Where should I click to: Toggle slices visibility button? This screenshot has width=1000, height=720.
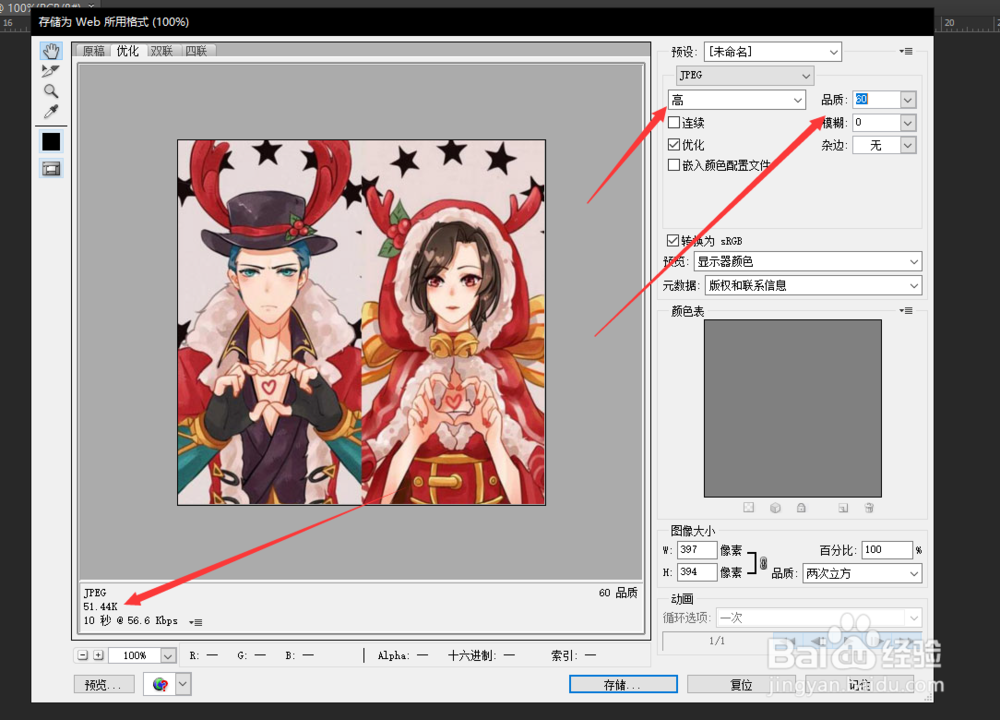click(x=51, y=169)
